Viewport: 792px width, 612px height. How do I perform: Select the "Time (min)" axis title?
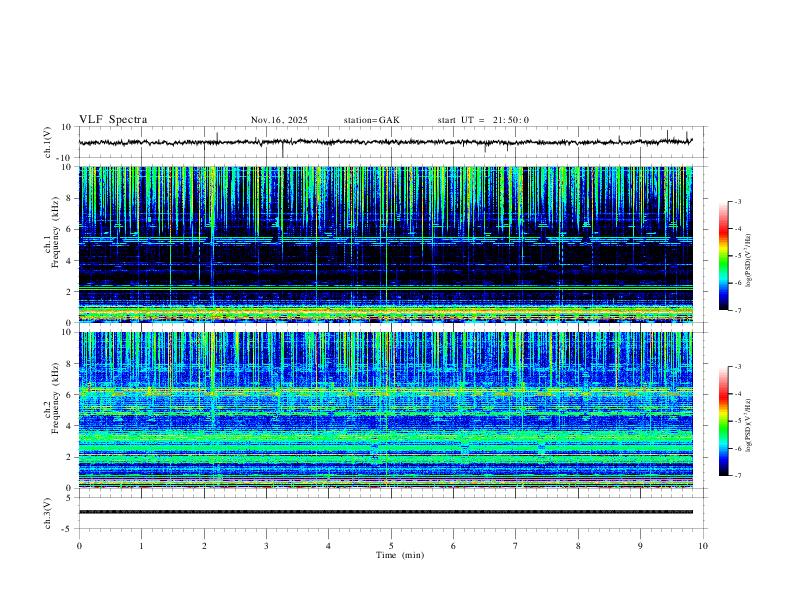click(400, 555)
